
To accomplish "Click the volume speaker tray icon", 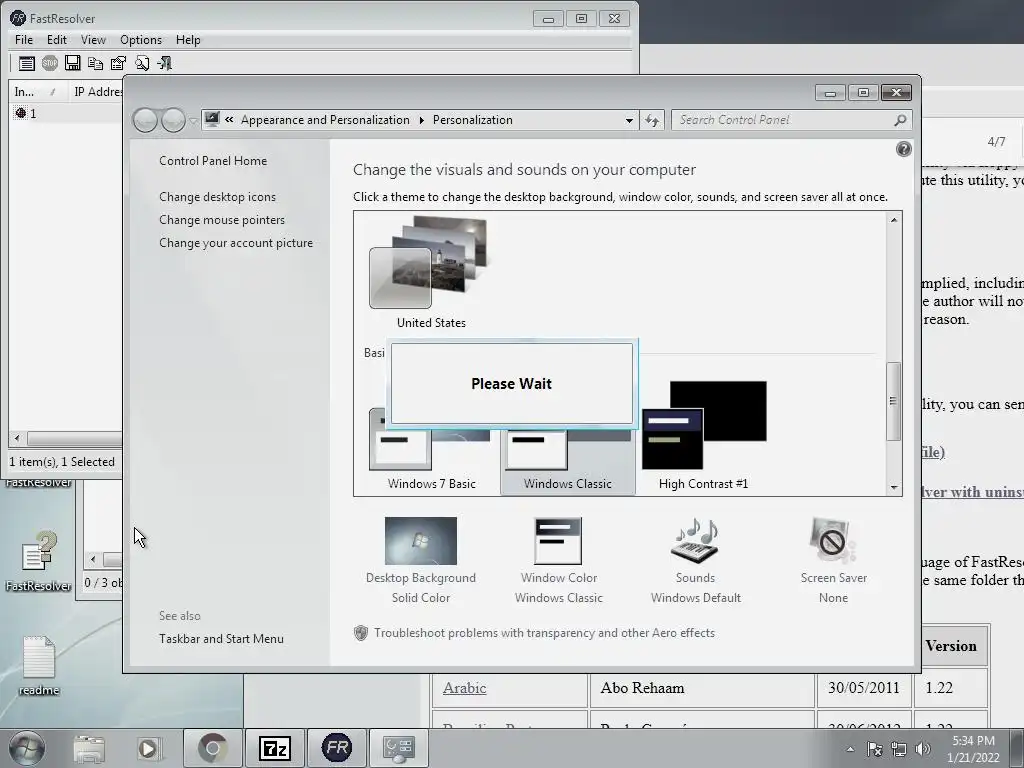I will [x=923, y=749].
